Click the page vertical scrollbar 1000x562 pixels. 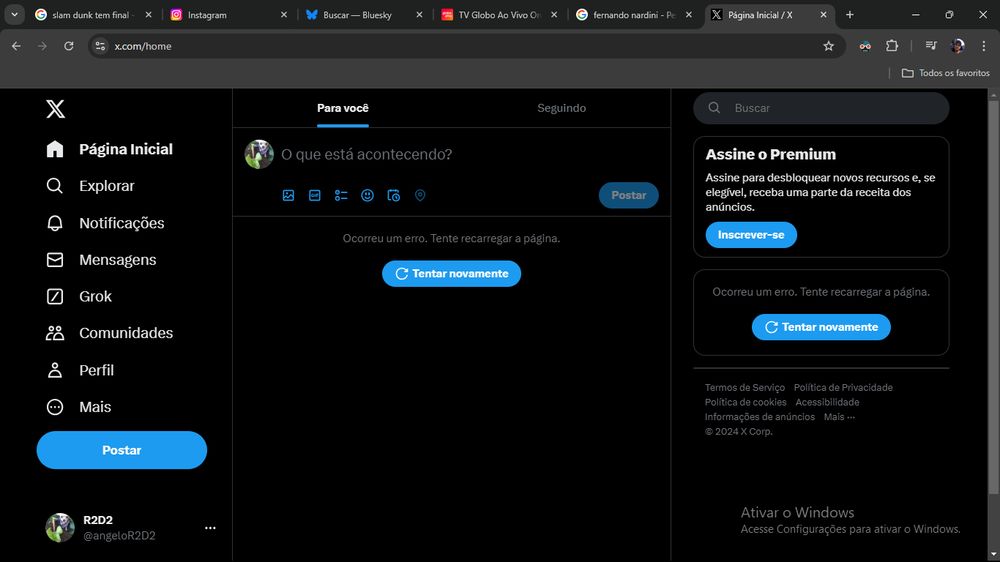(x=993, y=297)
